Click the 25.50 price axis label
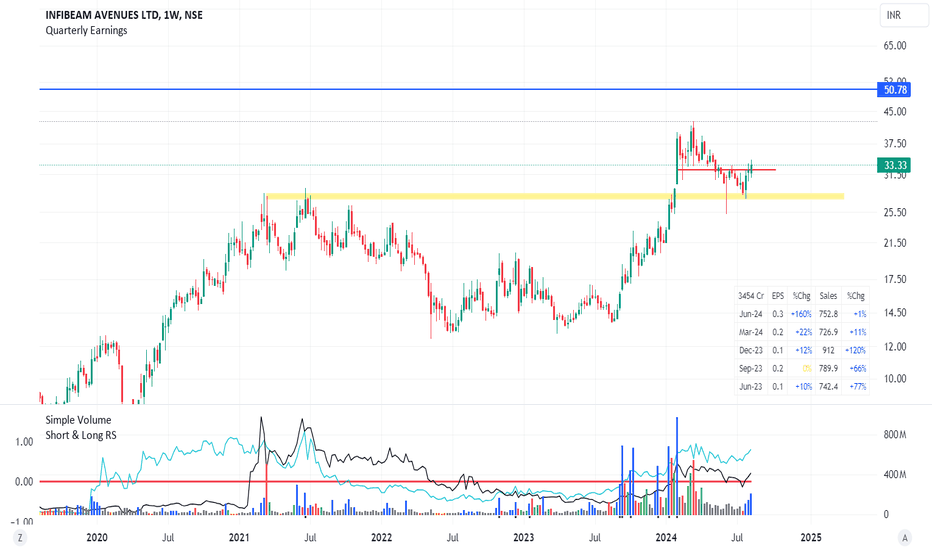 click(895, 212)
